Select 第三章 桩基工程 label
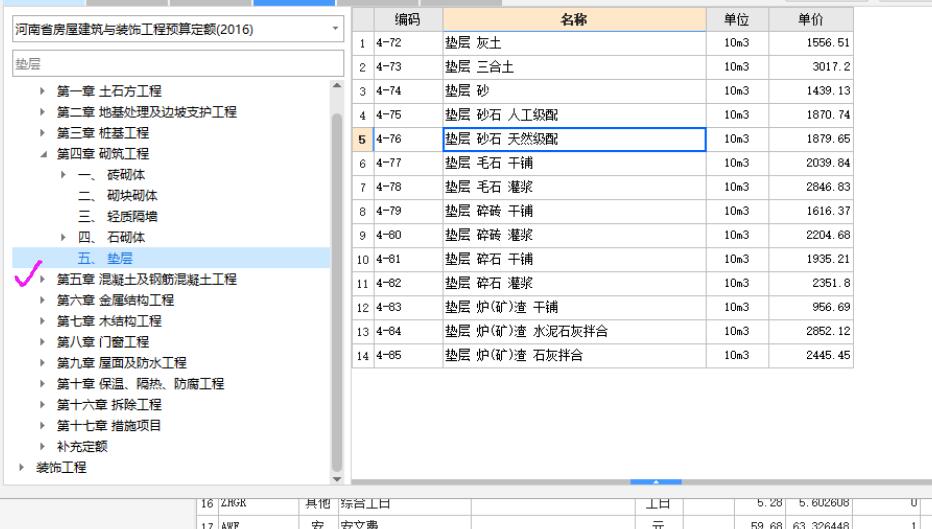 coord(103,133)
